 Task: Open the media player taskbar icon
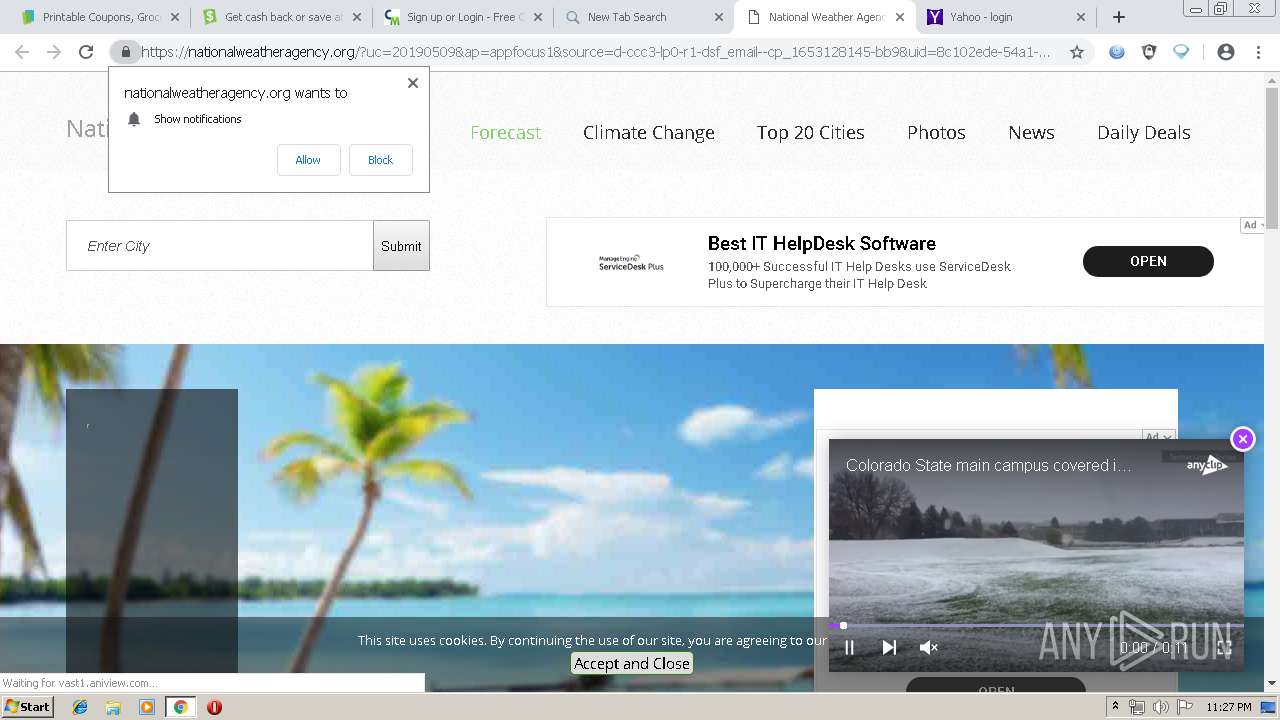[x=147, y=707]
